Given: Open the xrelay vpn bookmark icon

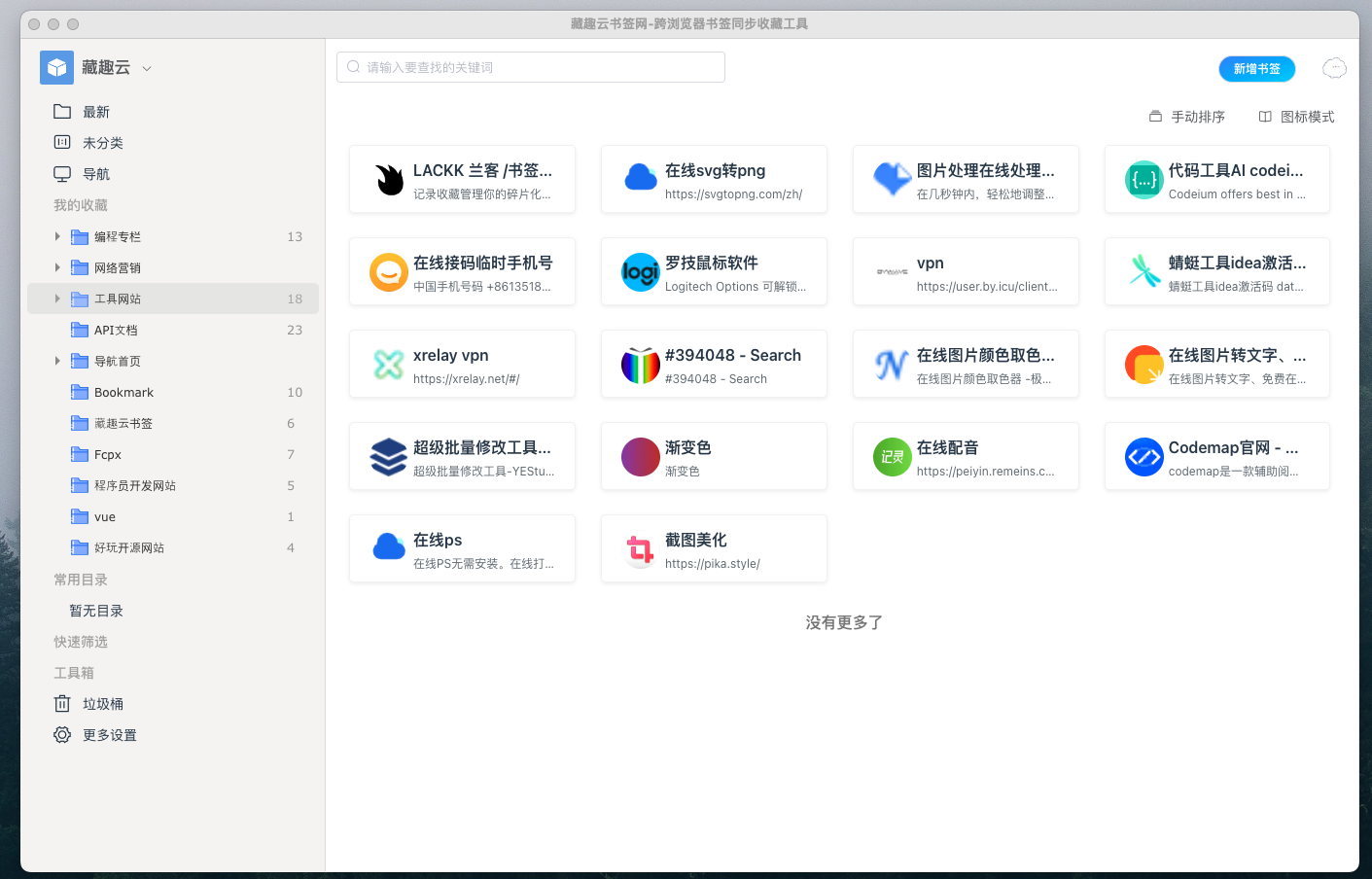Looking at the screenshot, I should point(389,364).
